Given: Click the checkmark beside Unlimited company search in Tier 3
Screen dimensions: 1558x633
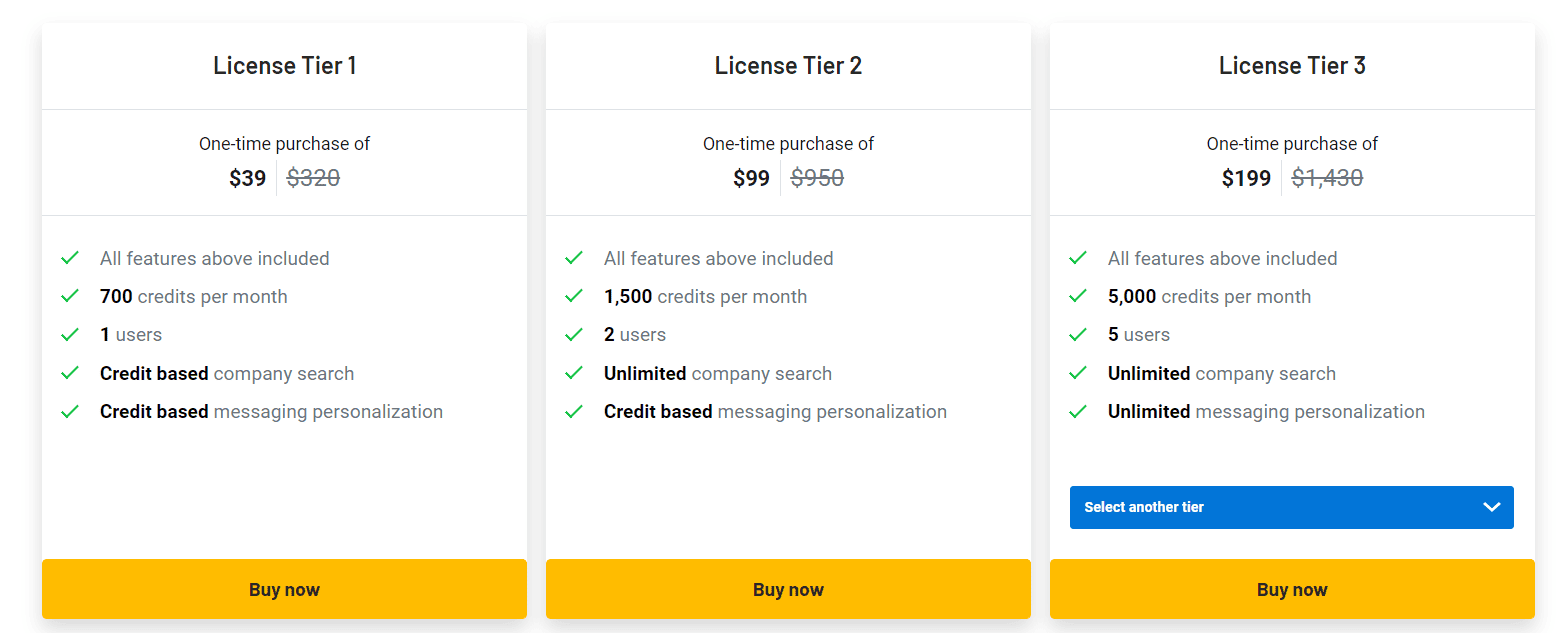Looking at the screenshot, I should (1079, 373).
